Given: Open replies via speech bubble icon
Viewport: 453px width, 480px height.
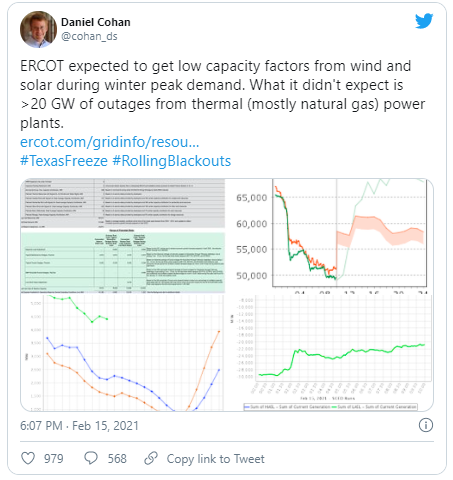Looking at the screenshot, I should pyautogui.click(x=91, y=458).
